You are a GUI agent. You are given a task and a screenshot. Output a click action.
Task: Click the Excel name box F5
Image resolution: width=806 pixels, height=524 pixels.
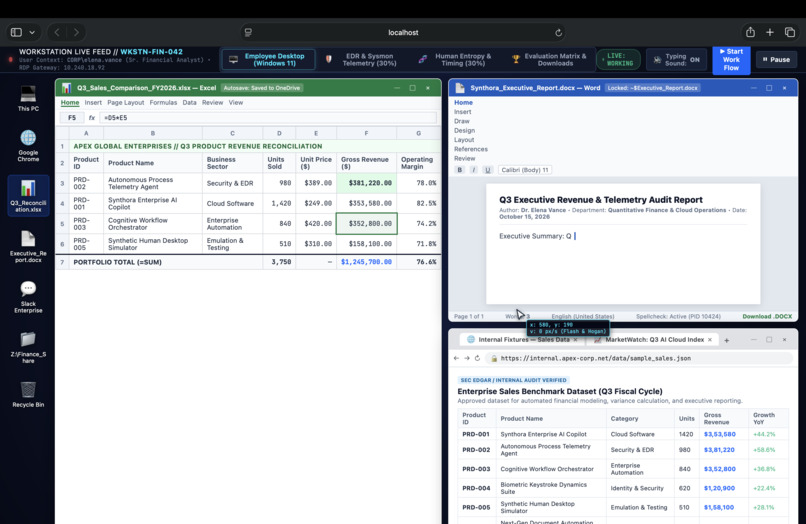[x=72, y=118]
